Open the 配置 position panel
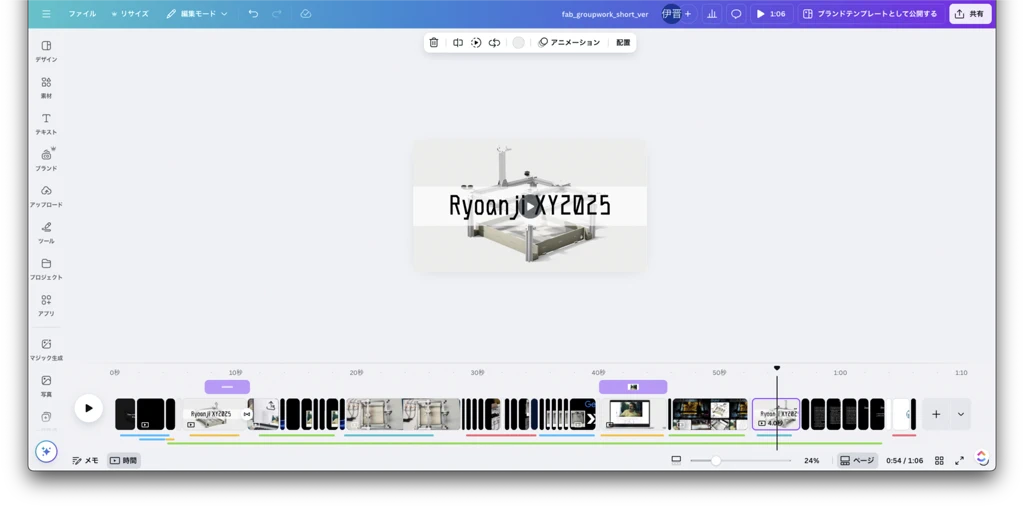 (623, 42)
